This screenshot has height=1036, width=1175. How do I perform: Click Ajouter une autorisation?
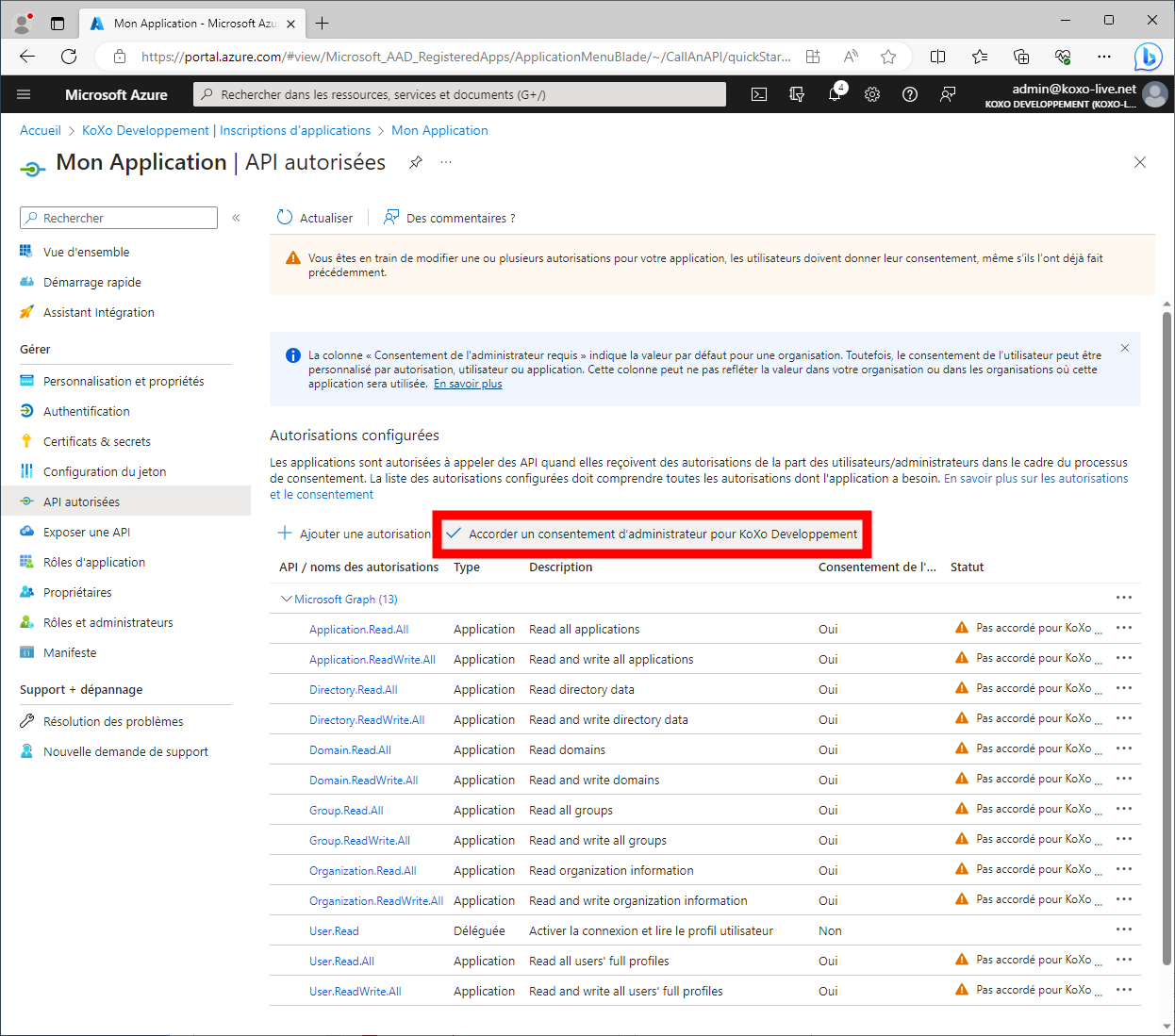354,534
